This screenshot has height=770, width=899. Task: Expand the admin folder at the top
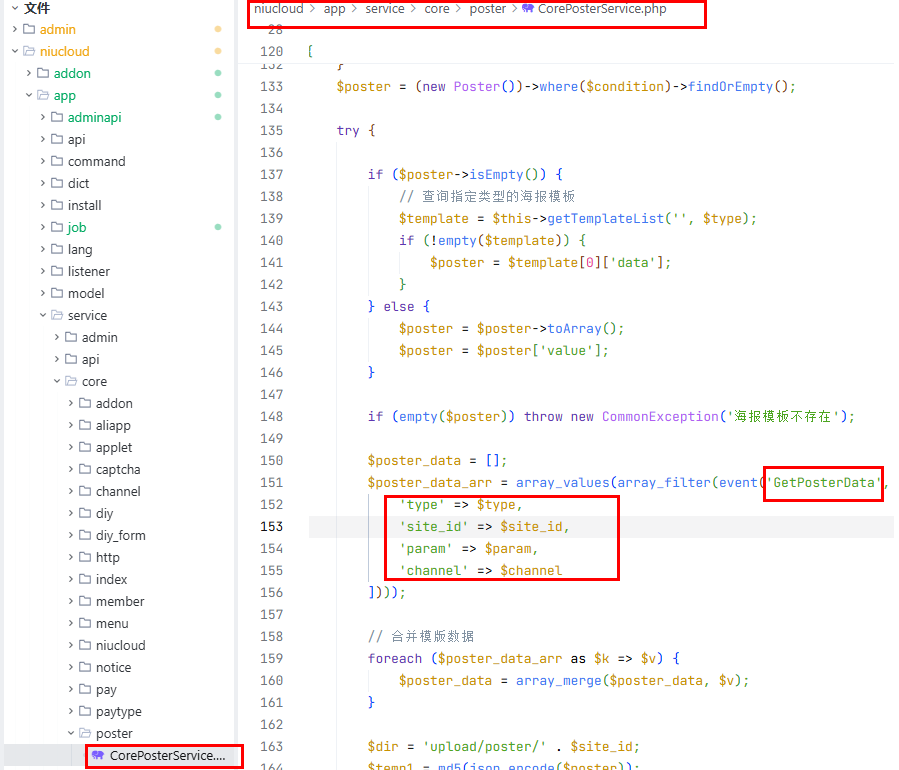tap(14, 29)
